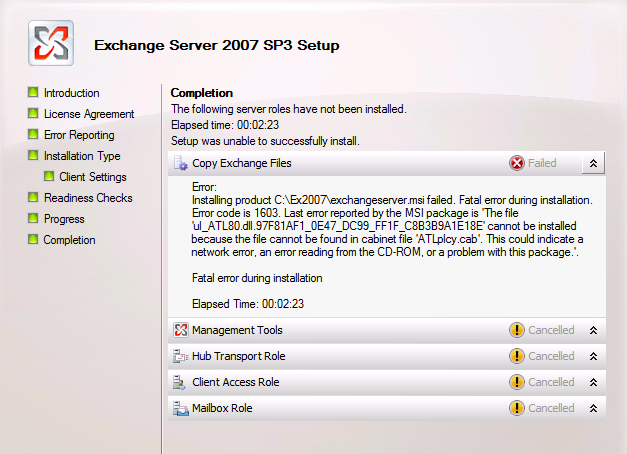
Task: Click the Mailbox Role cancelled warning icon
Action: (x=517, y=408)
